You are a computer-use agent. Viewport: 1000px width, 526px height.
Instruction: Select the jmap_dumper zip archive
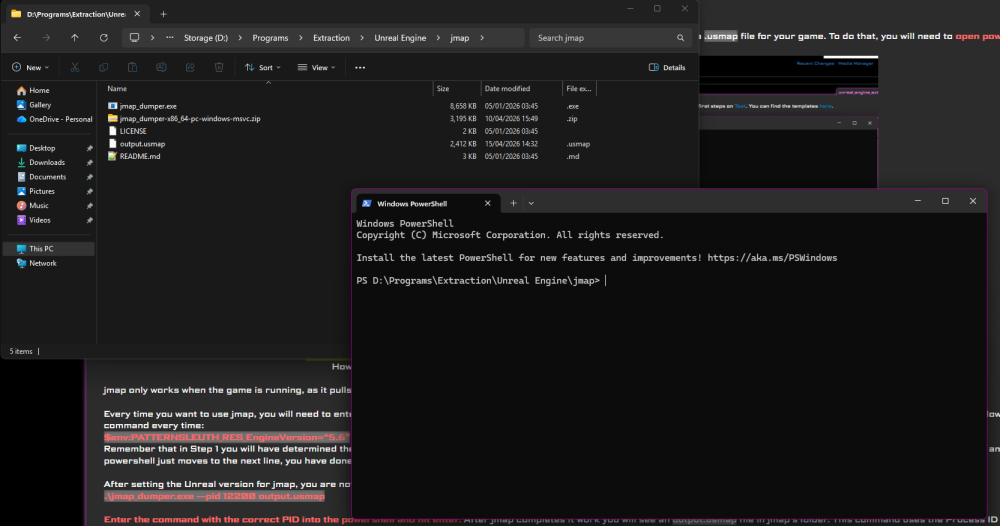(189, 118)
